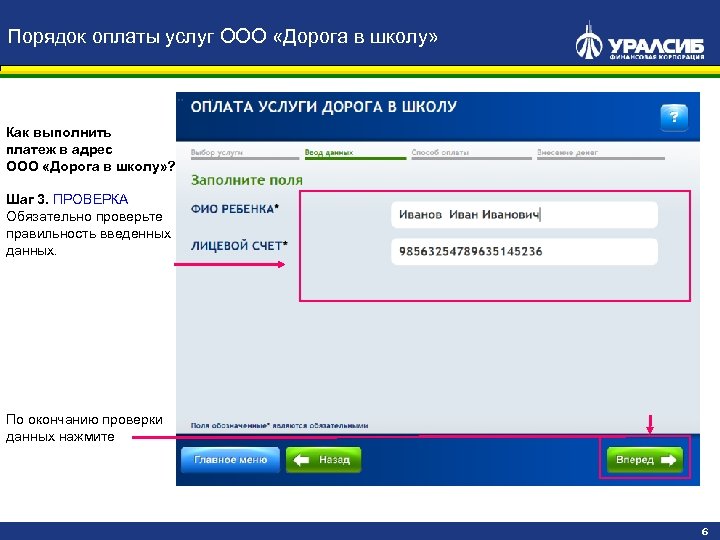The height and width of the screenshot is (540, 720).
Task: Focus the ЛИЦЕВОЙ СЧЕТ input field
Action: click(x=524, y=251)
